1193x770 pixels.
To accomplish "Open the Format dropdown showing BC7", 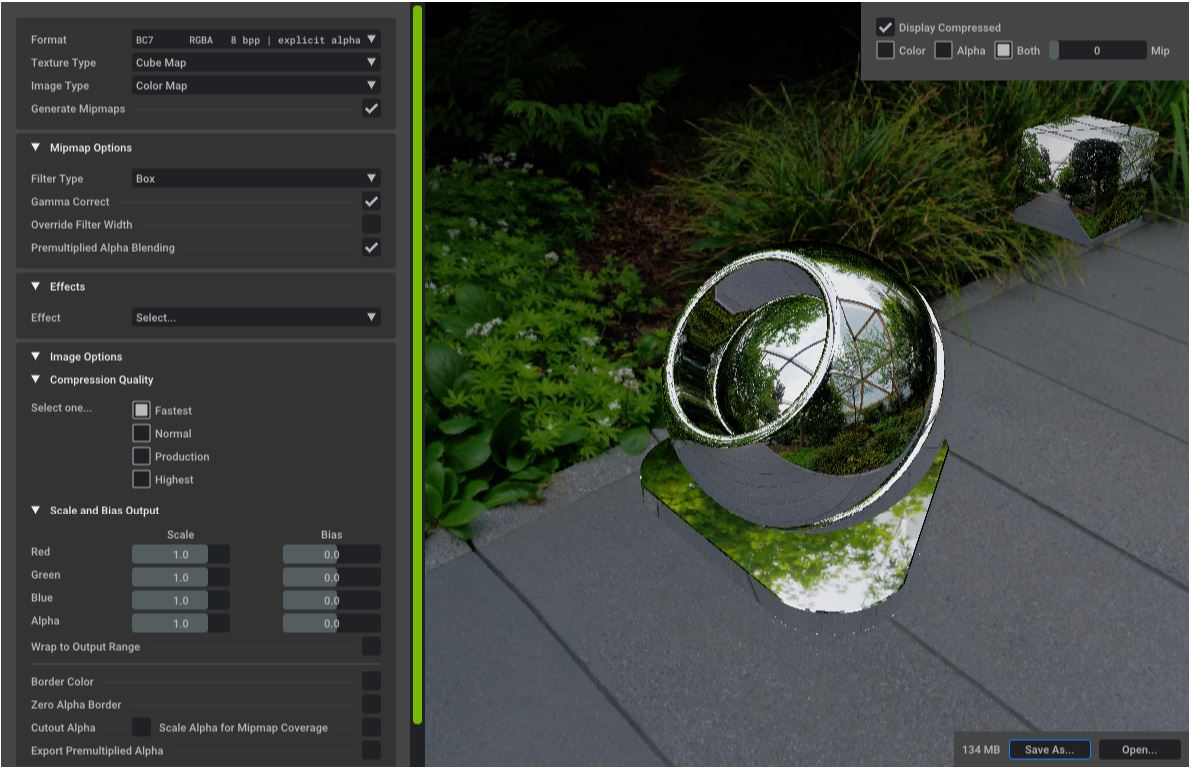I will 256,40.
